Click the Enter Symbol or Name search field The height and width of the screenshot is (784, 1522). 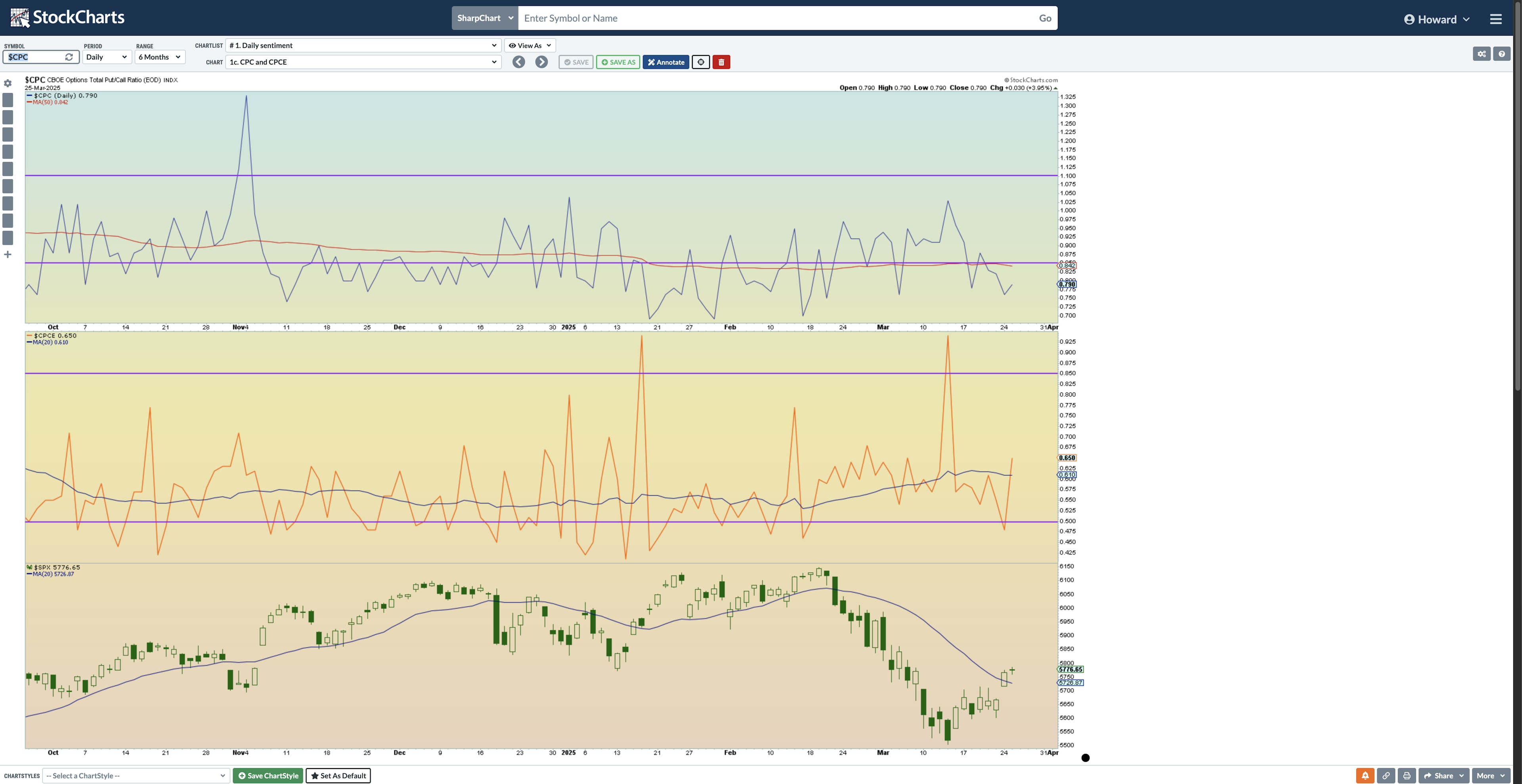tap(774, 18)
